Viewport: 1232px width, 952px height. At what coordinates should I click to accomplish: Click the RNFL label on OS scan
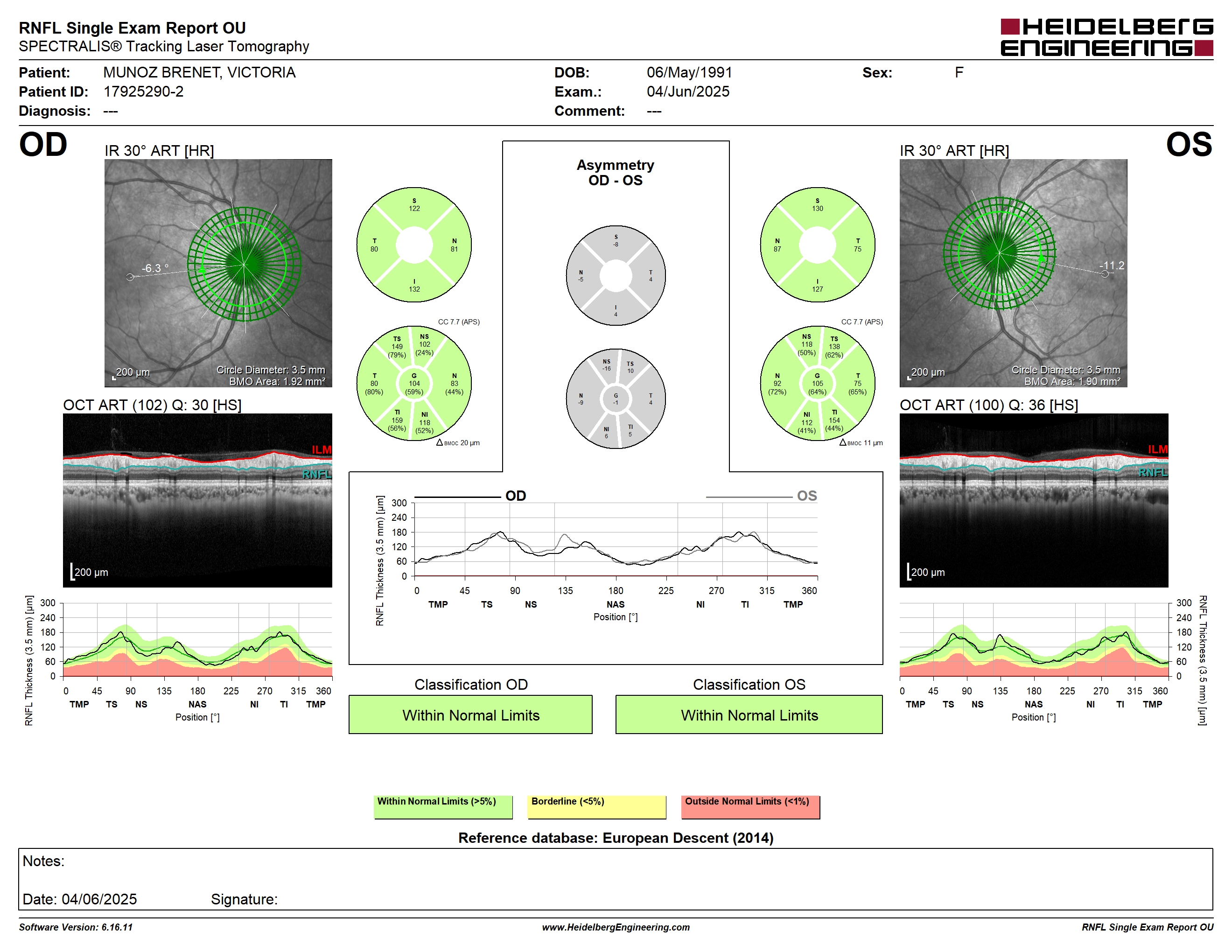(x=1153, y=472)
